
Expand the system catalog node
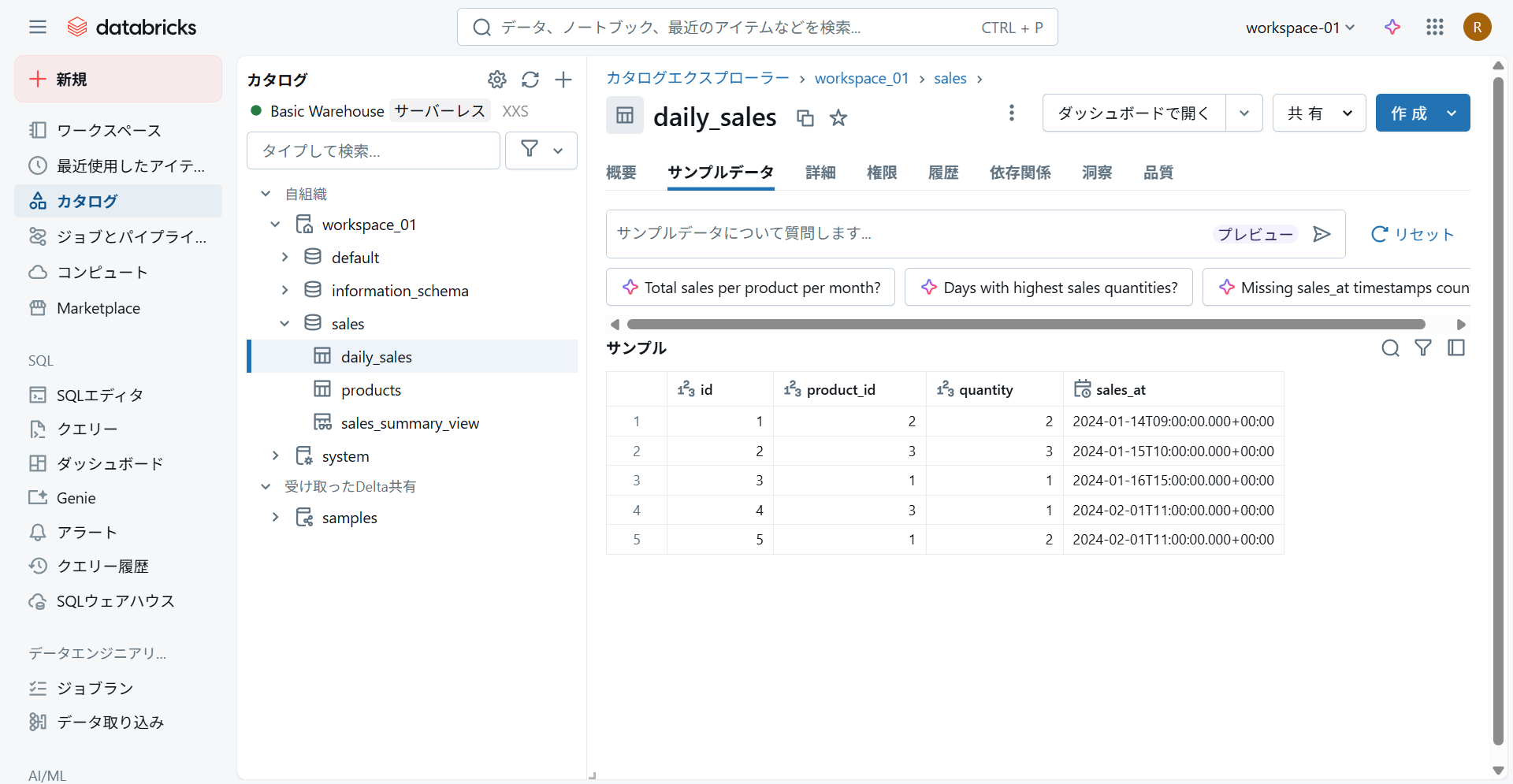pyautogui.click(x=275, y=456)
